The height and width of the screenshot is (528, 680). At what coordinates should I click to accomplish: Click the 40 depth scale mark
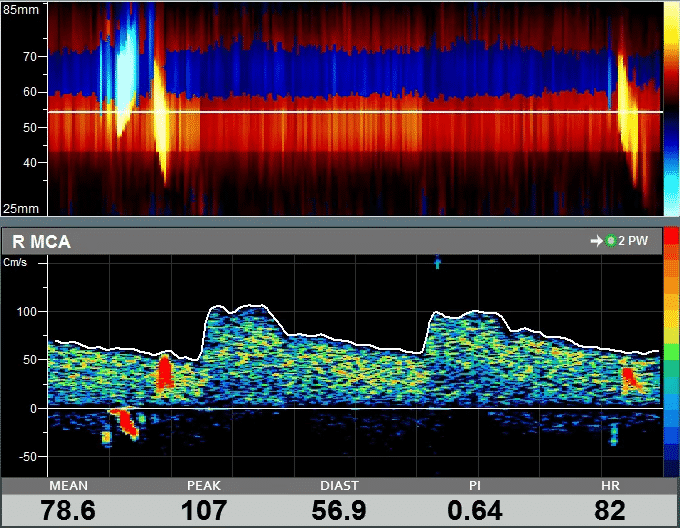coord(30,163)
